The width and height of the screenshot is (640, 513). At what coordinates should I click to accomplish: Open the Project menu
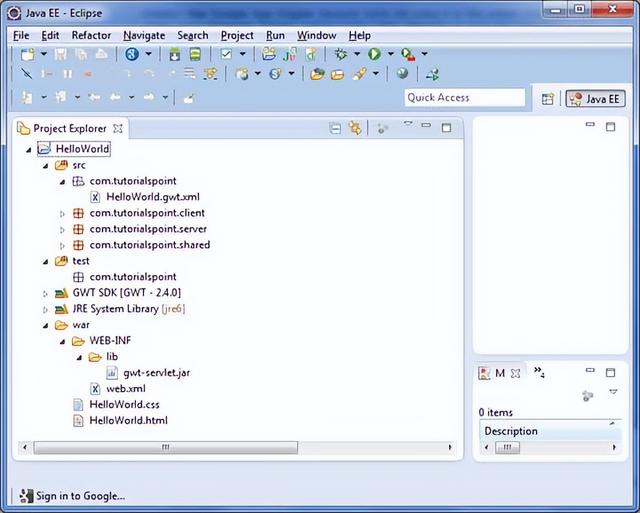(237, 36)
